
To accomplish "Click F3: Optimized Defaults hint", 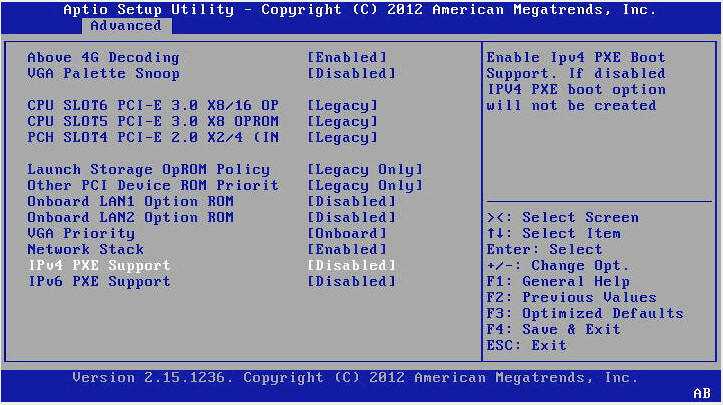I will click(584, 313).
